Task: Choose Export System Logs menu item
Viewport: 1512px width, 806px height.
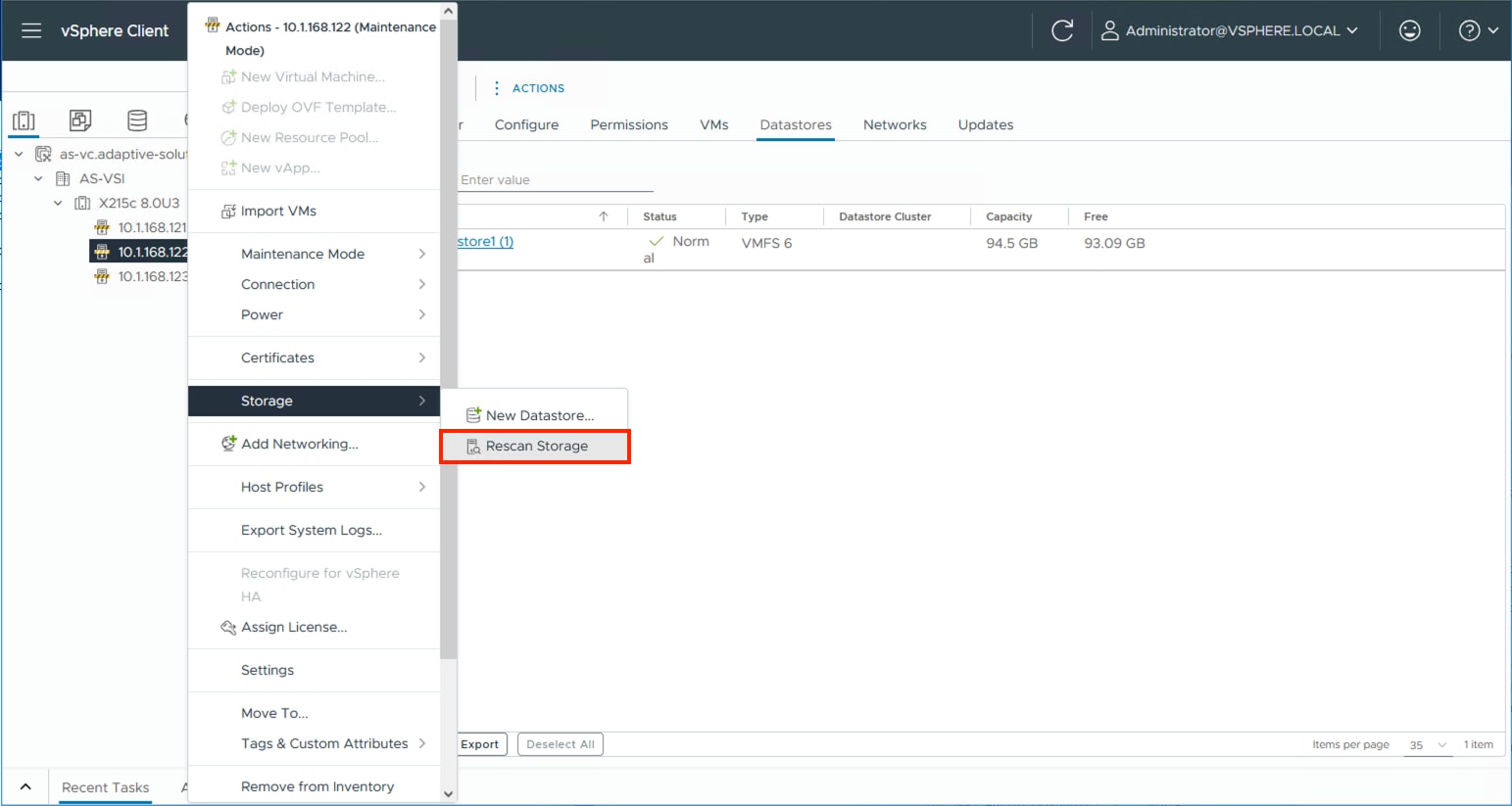Action: (x=314, y=530)
